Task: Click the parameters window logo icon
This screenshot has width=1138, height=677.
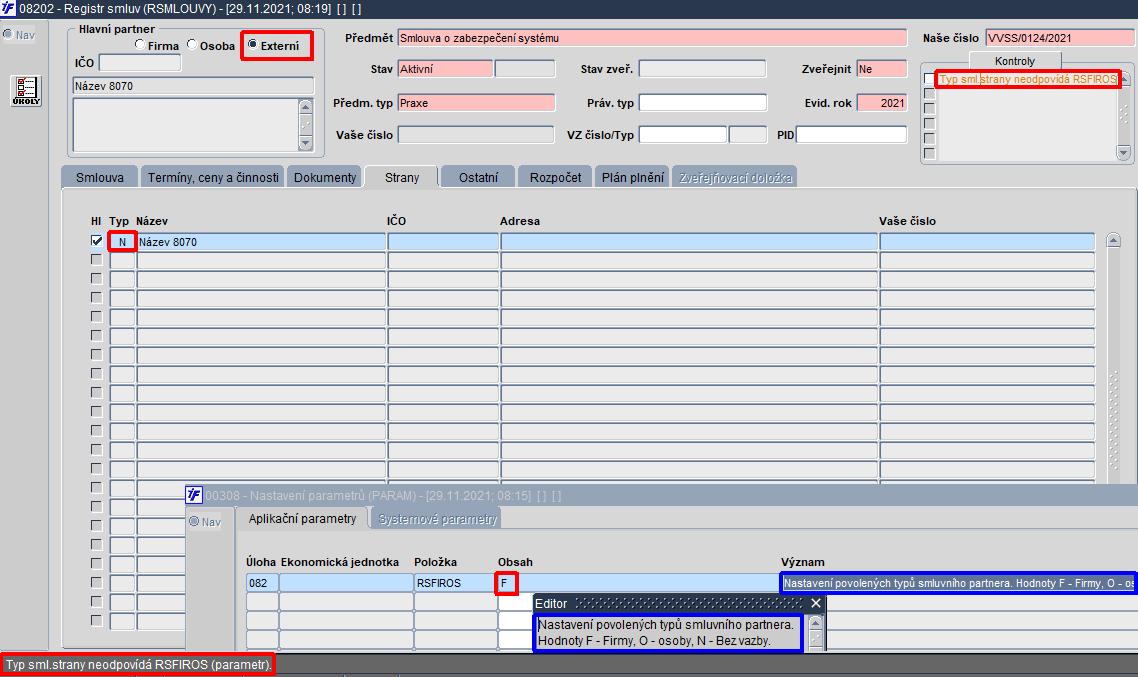Action: tap(194, 495)
